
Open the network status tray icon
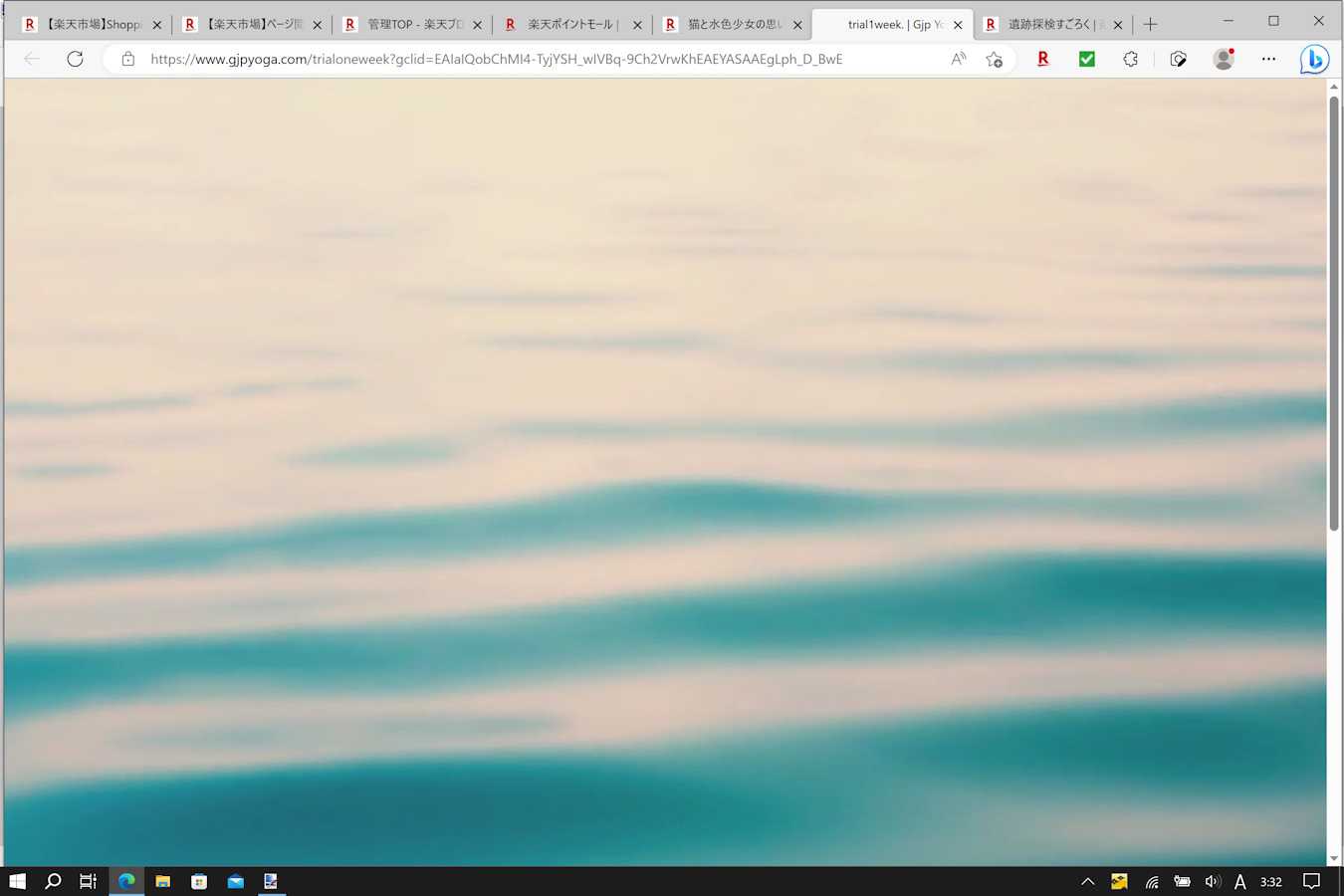tap(1152, 881)
